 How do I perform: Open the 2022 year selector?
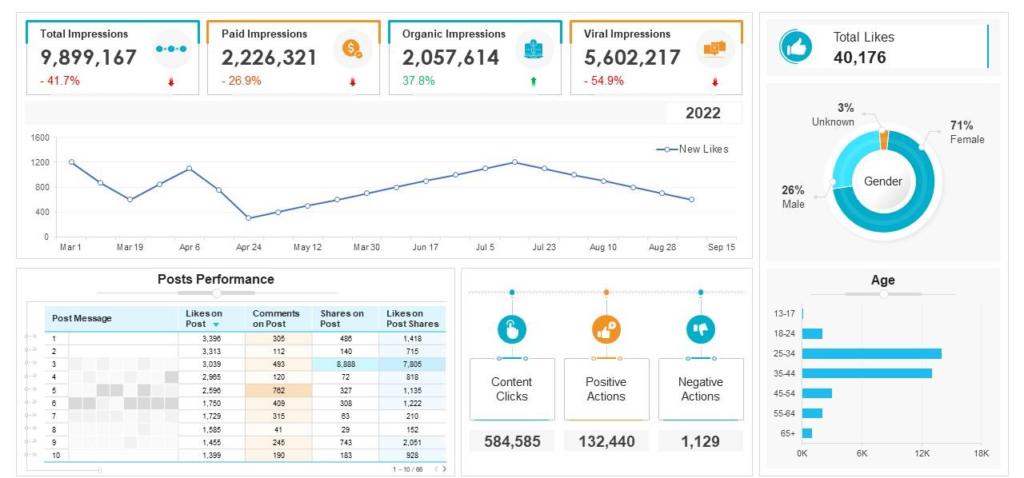[703, 113]
